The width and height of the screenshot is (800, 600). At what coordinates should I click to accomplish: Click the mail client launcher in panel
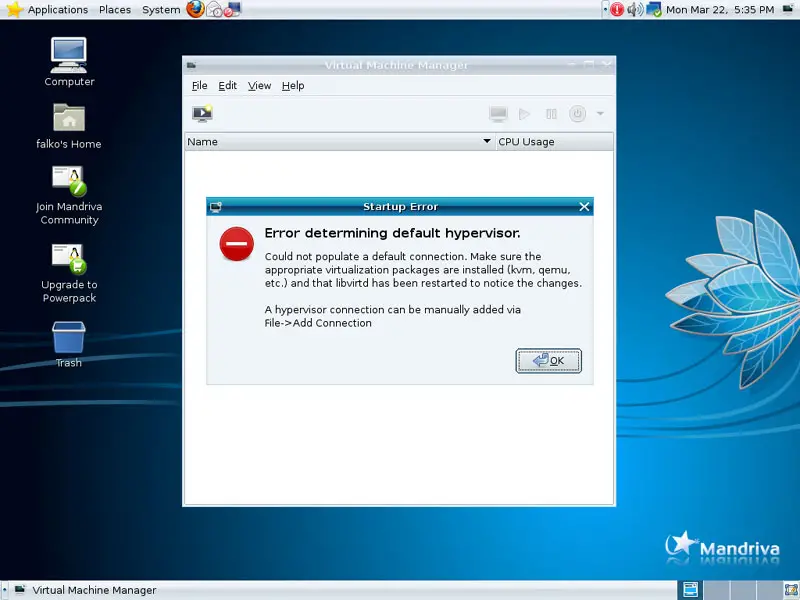click(214, 10)
